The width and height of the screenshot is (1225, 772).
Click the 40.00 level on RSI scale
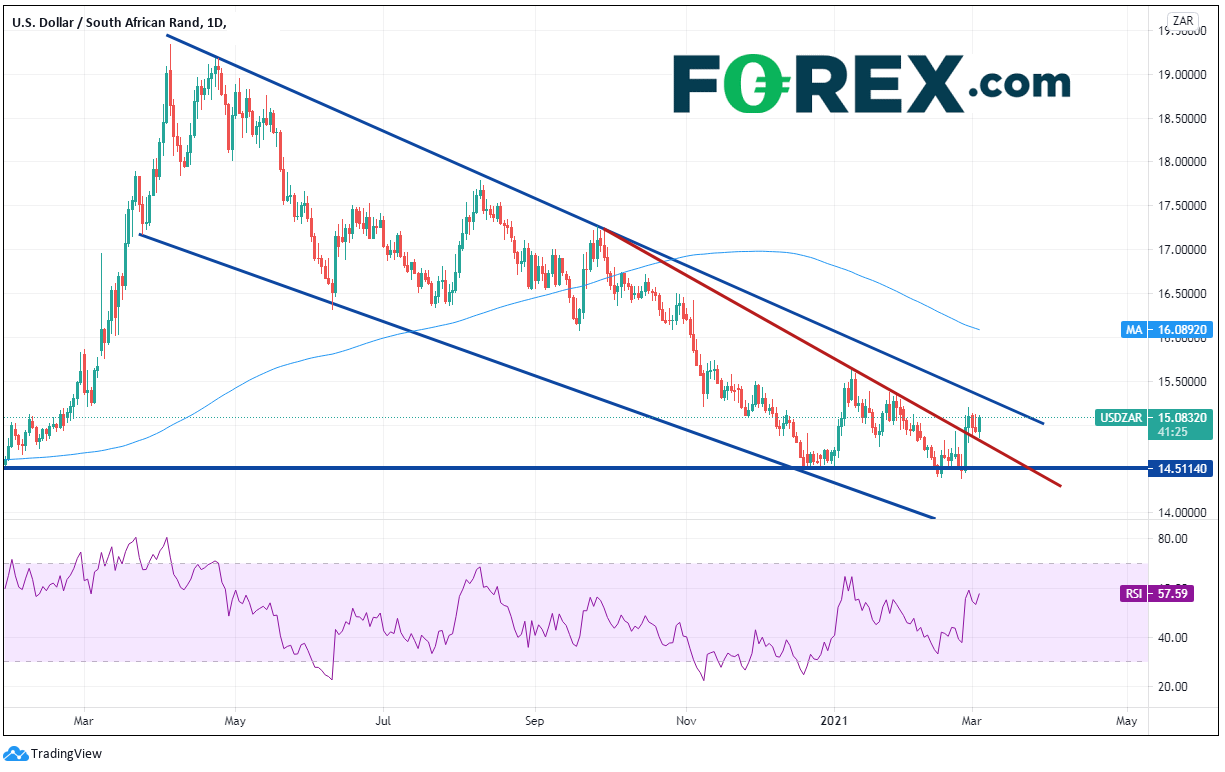[x=1173, y=638]
